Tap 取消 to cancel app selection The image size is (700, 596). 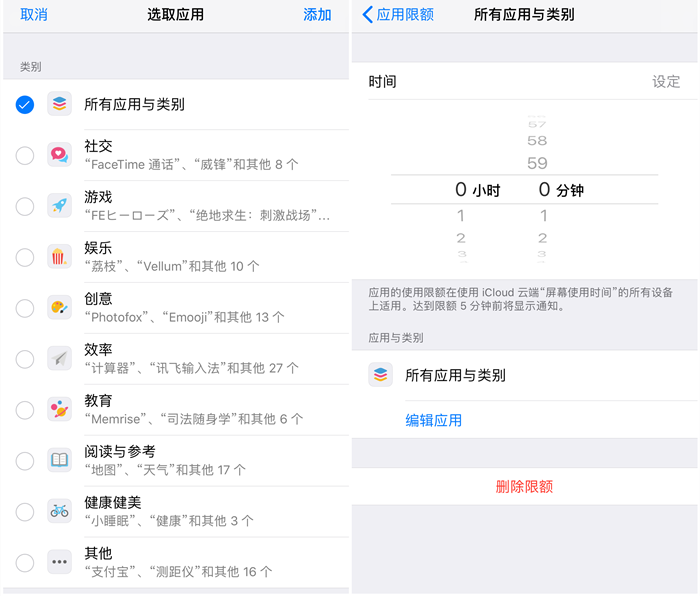point(34,15)
